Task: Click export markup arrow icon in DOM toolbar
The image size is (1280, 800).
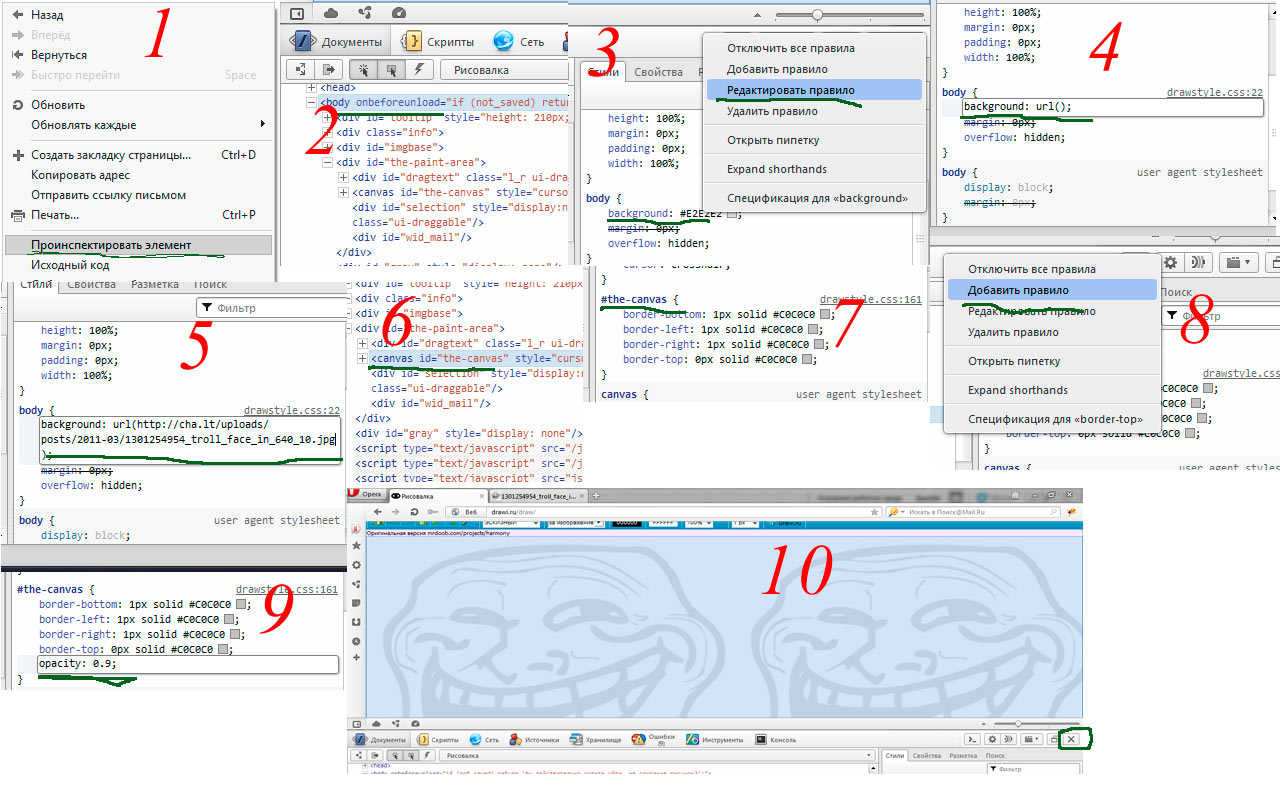Action: point(327,70)
